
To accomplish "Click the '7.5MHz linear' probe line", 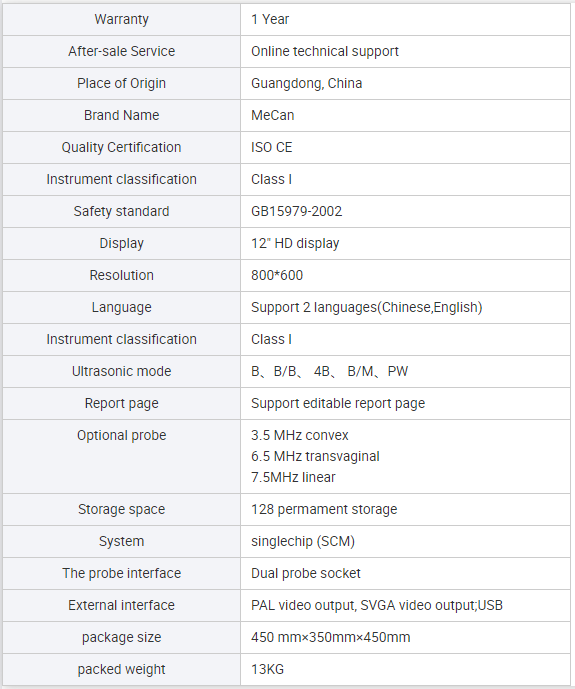I will click(x=293, y=477).
